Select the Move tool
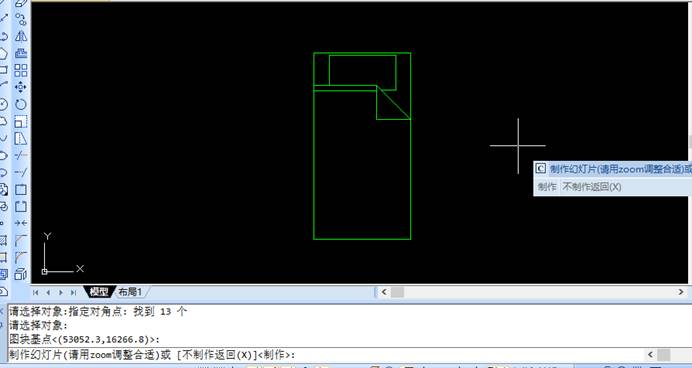 (x=21, y=87)
